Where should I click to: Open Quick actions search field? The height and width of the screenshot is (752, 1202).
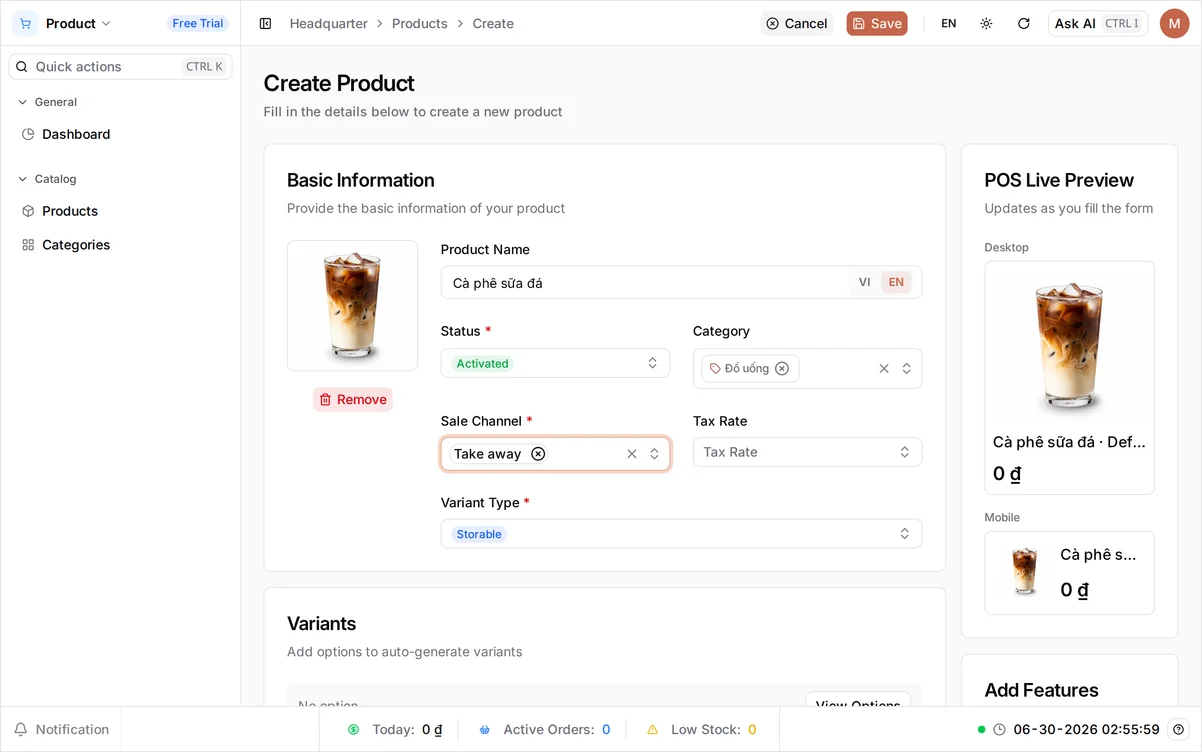pyautogui.click(x=120, y=66)
